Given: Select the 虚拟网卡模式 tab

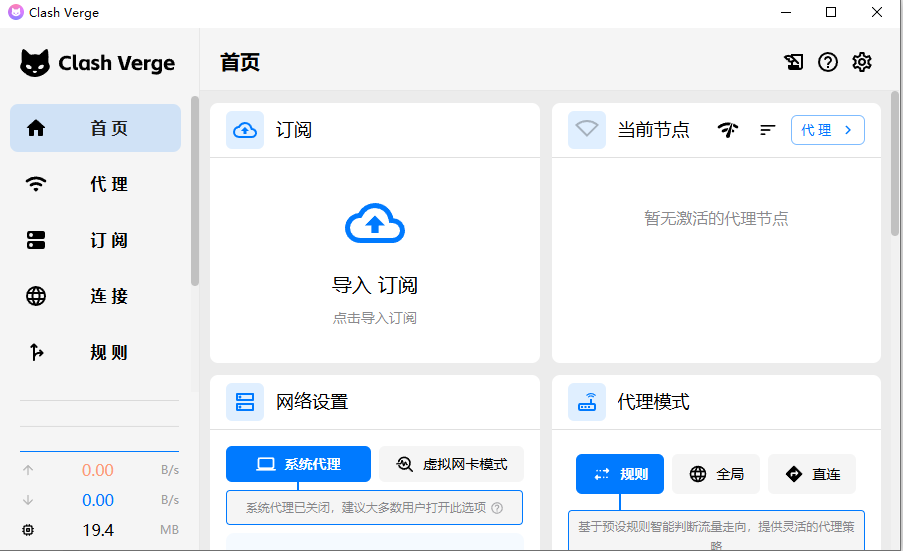Looking at the screenshot, I should tap(452, 464).
